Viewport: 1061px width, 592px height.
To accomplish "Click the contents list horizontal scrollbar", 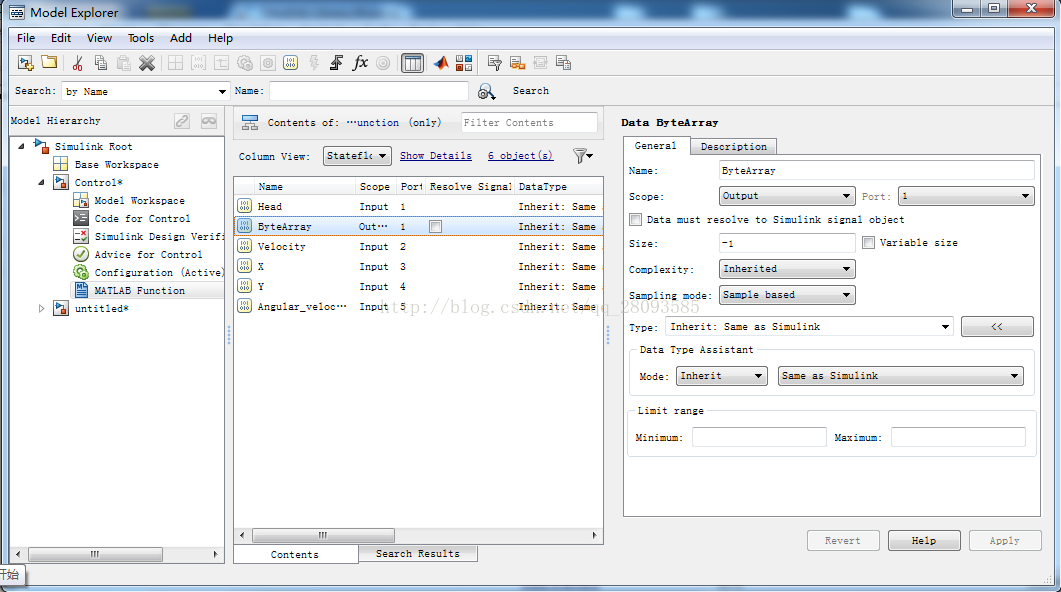I will [x=323, y=535].
